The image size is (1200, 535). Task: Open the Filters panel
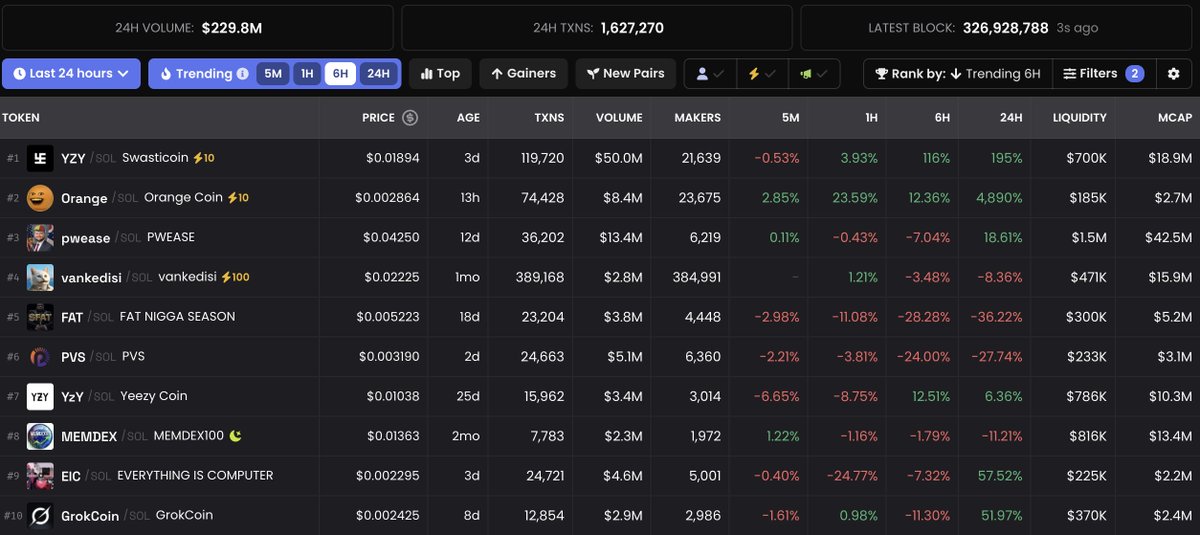[x=1103, y=73]
